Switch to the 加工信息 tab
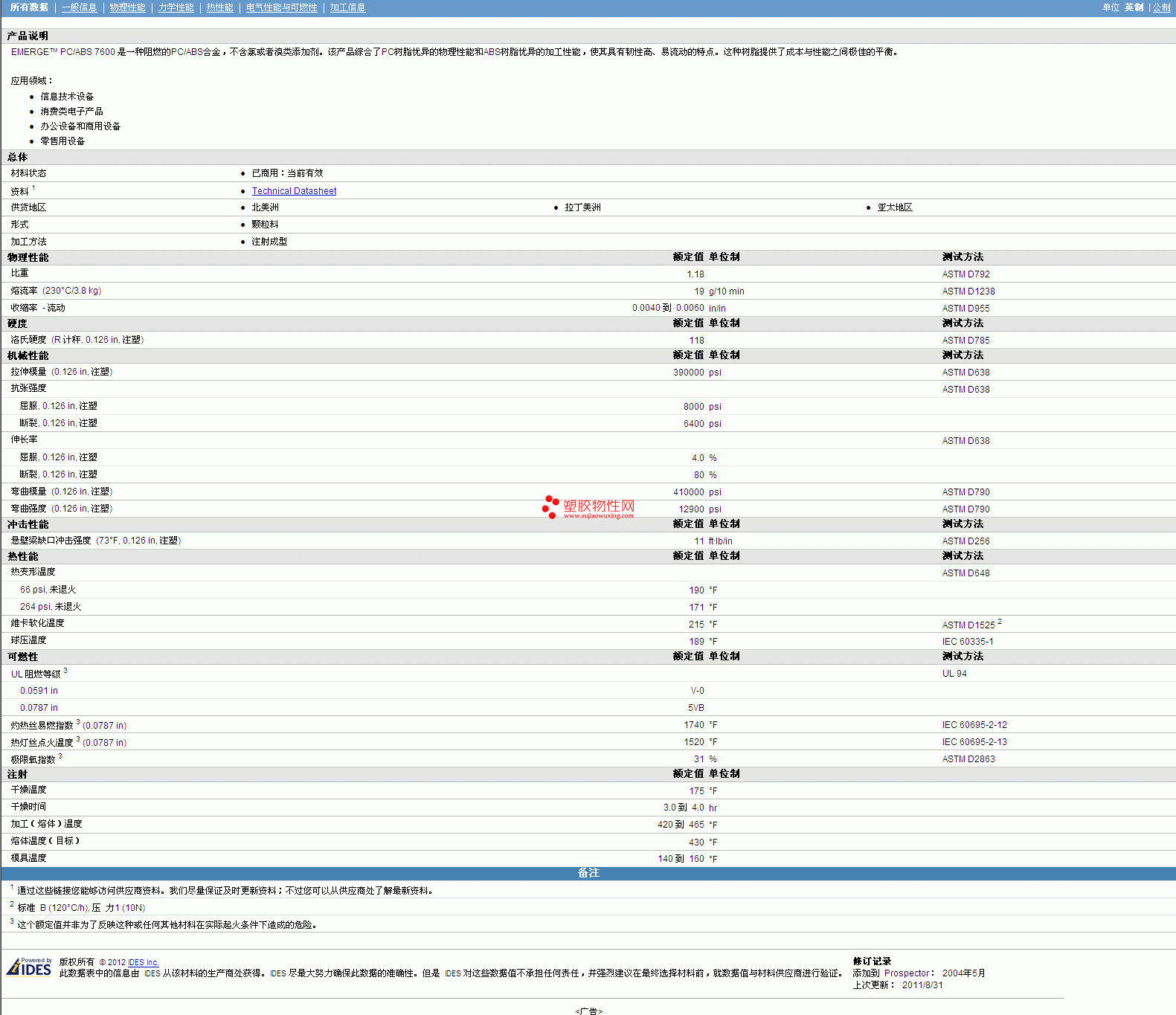The image size is (1176, 1015). click(347, 7)
